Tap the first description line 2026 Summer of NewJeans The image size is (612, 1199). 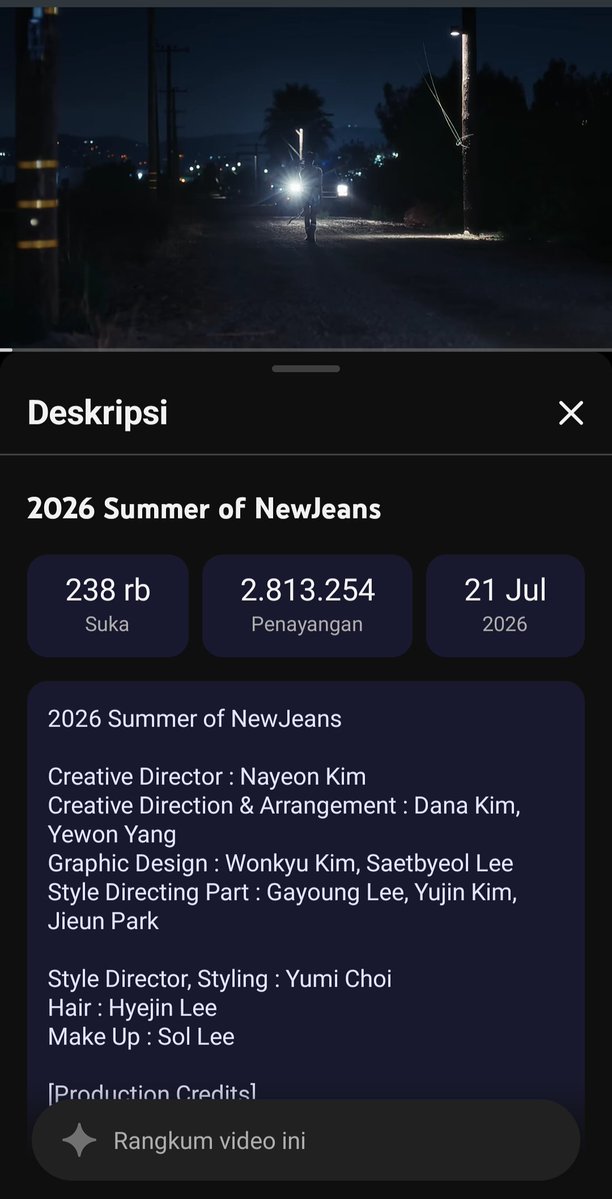(x=194, y=719)
